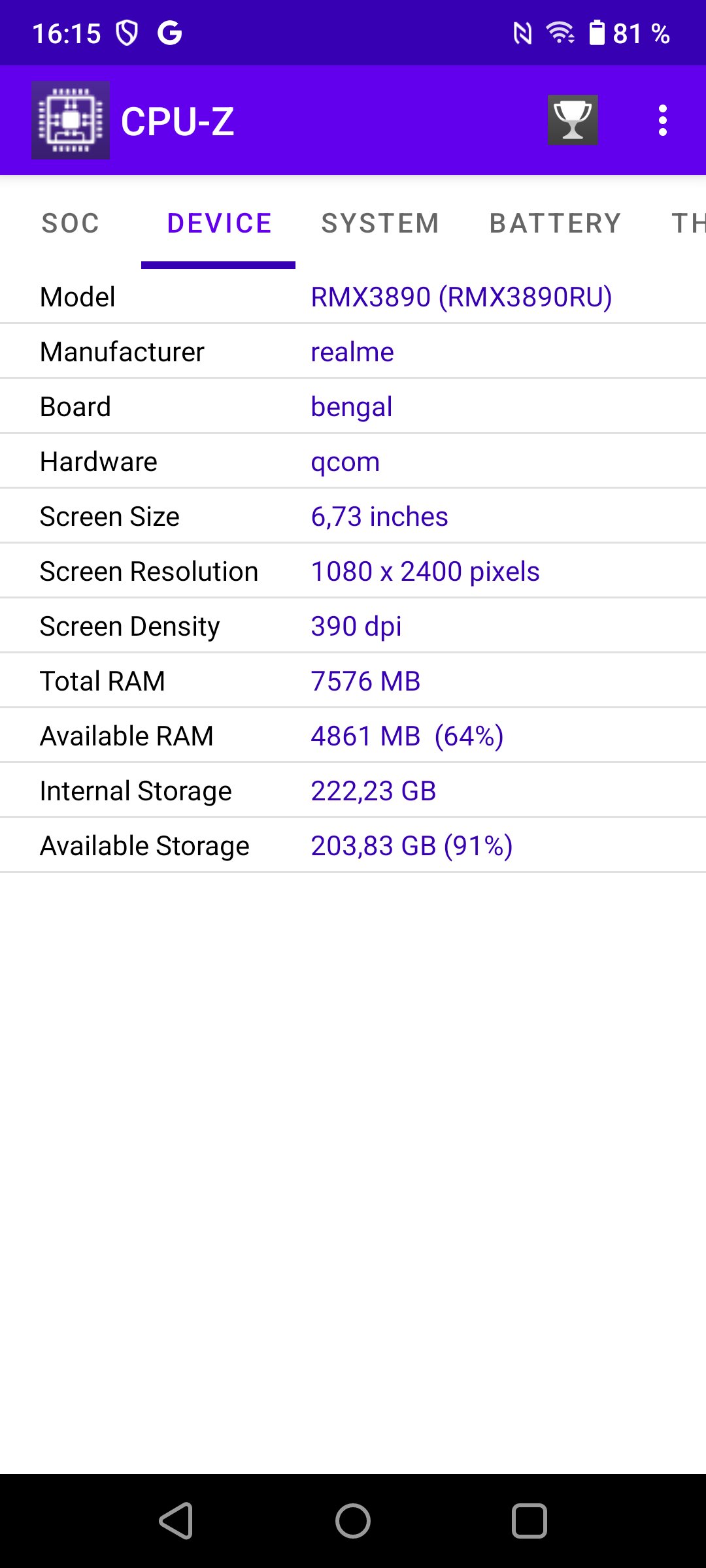Switch to the SYSTEM tab
The width and height of the screenshot is (706, 1568).
tap(380, 223)
